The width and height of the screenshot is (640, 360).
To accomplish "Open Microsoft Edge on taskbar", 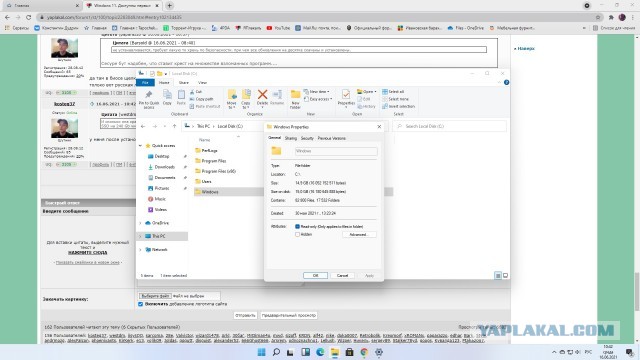I will coord(320,352).
